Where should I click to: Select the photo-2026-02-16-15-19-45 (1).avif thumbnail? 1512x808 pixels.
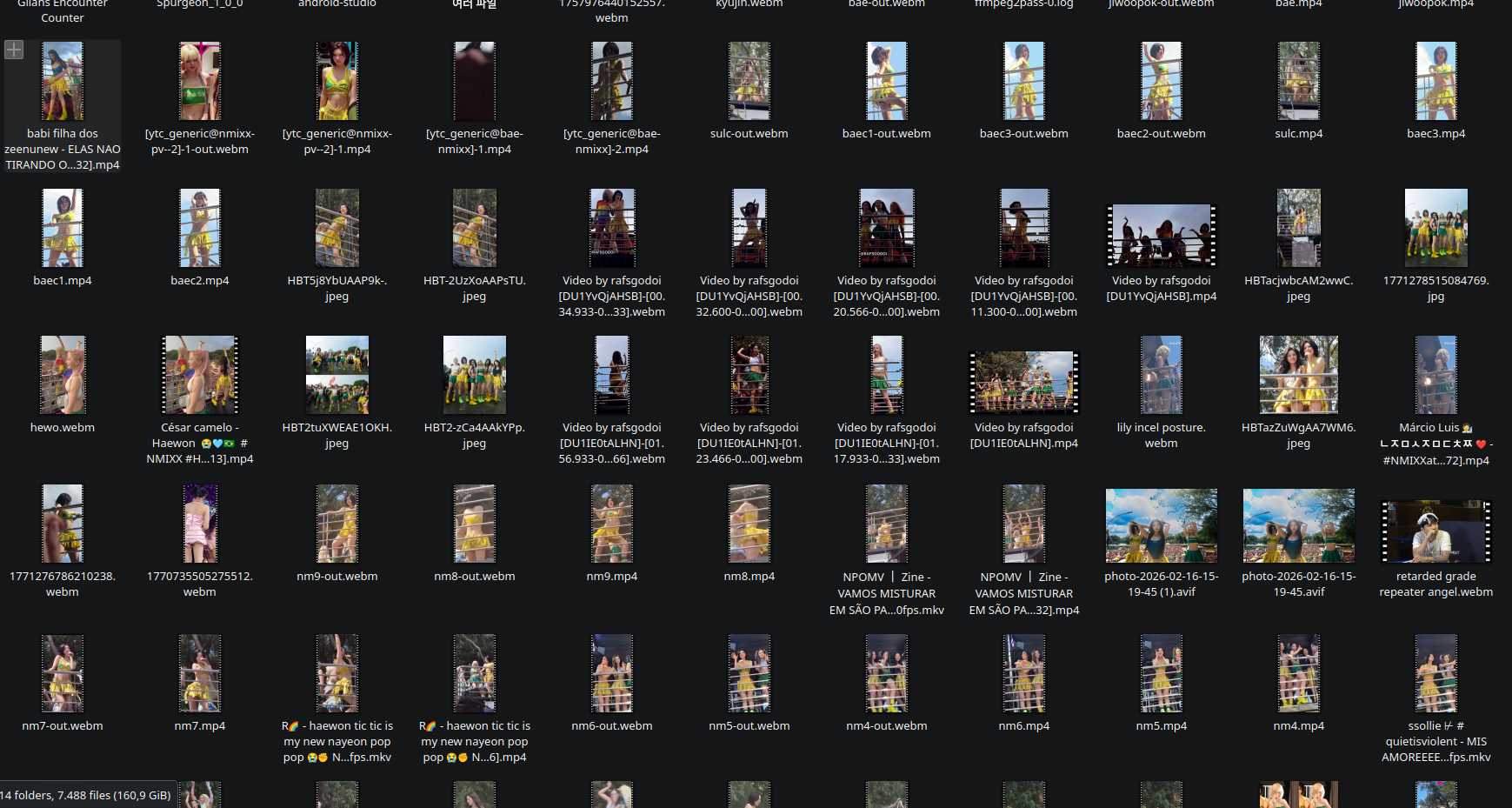pos(1162,525)
